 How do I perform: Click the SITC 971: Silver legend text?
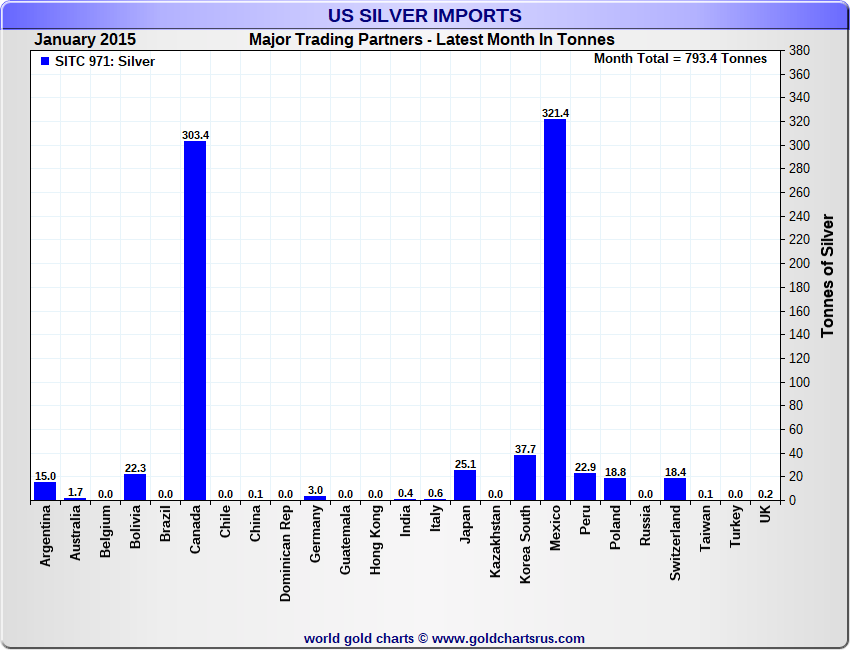point(105,61)
